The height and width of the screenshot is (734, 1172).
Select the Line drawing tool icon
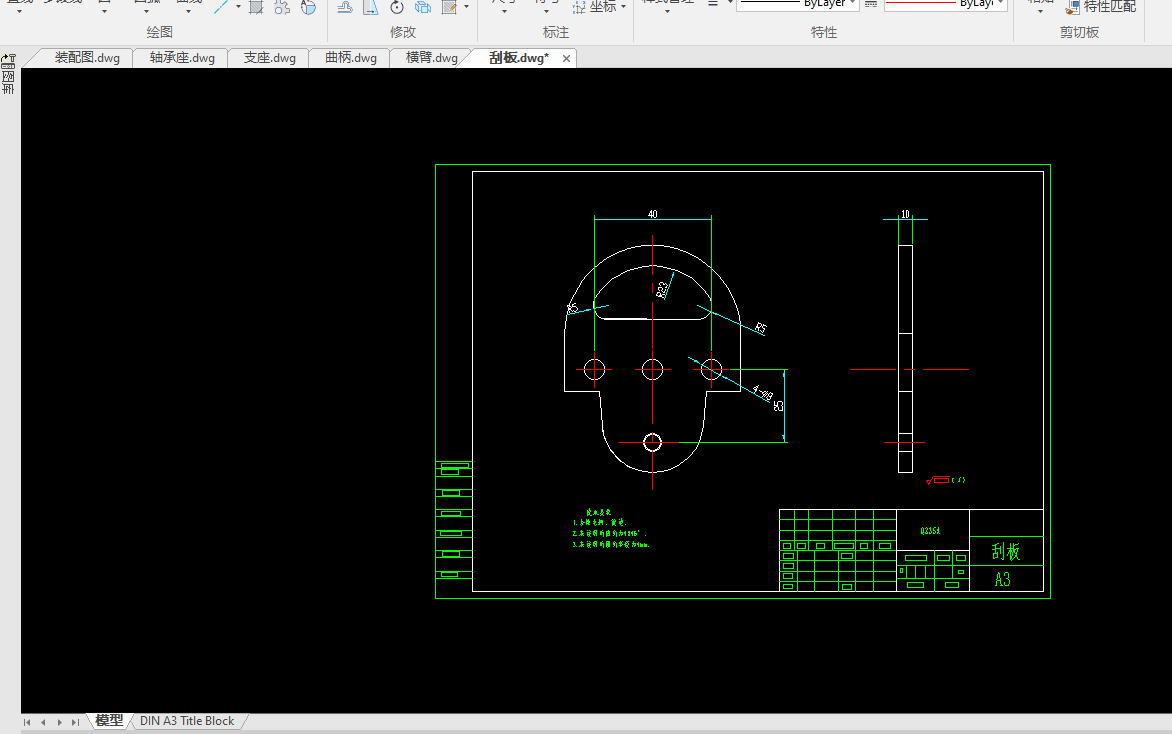pyautogui.click(x=220, y=7)
